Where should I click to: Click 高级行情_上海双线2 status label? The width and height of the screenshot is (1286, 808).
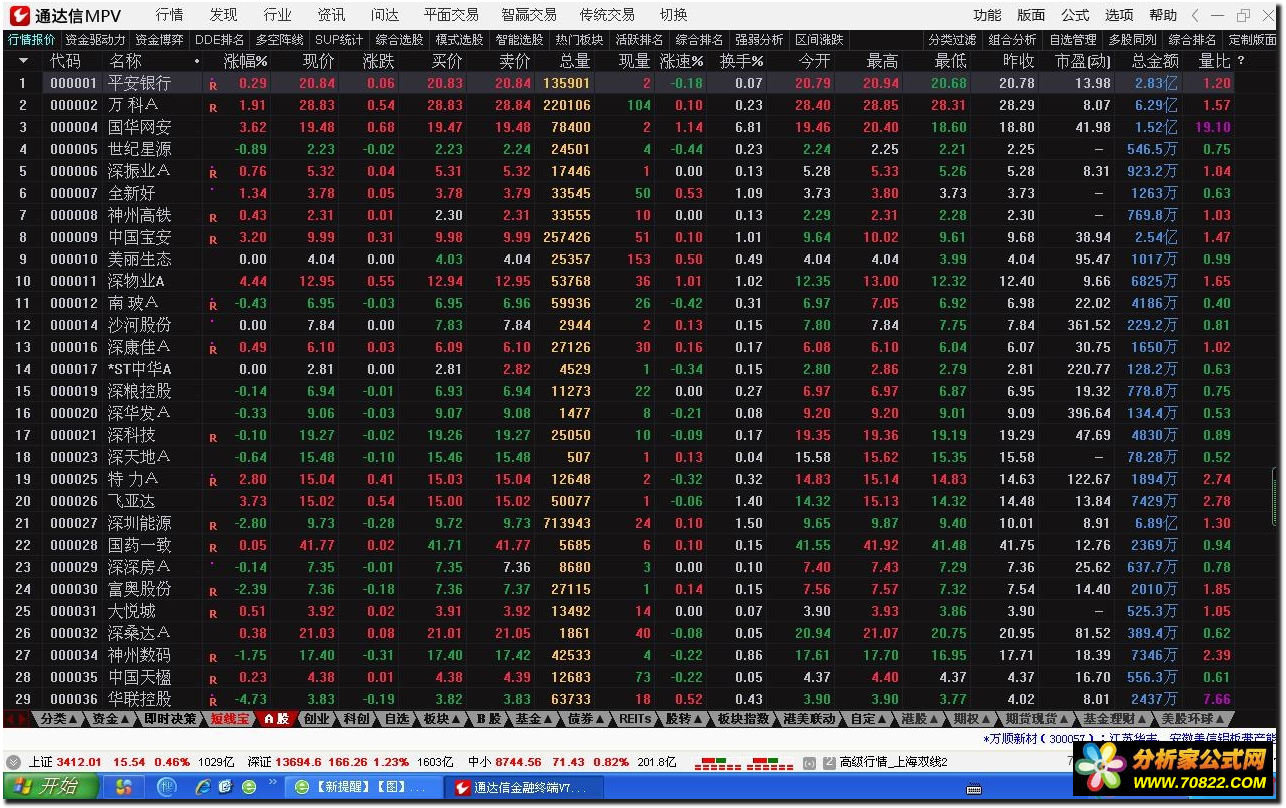[x=893, y=762]
